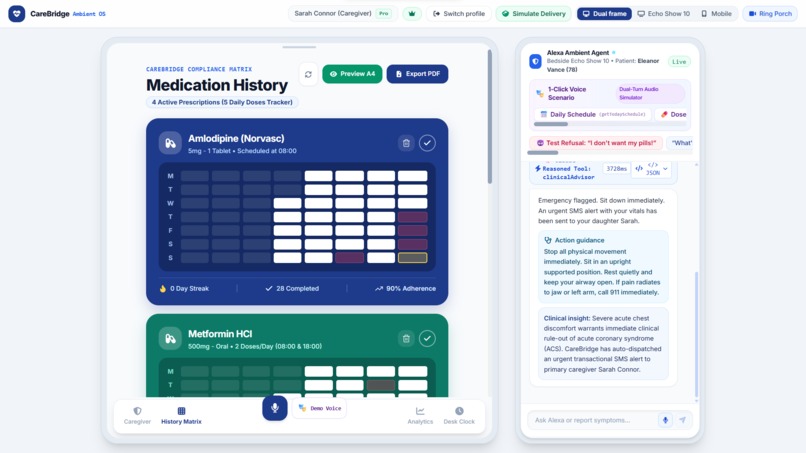Select the yellow outlined Sunday cell in Amlodipine
806x453 pixels.
click(x=412, y=258)
